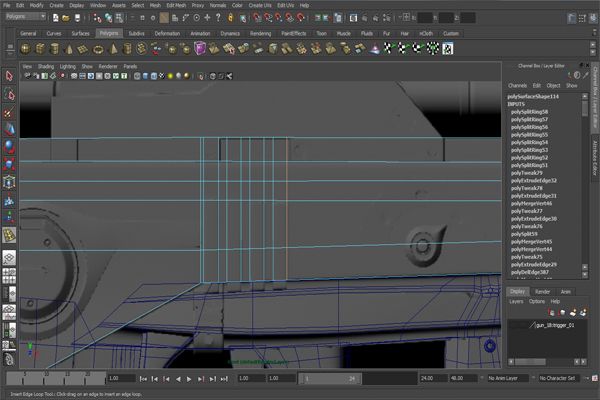The height and width of the screenshot is (400, 600).
Task: Toggle textured display checkered sphere icon
Action: pyautogui.click(x=162, y=76)
